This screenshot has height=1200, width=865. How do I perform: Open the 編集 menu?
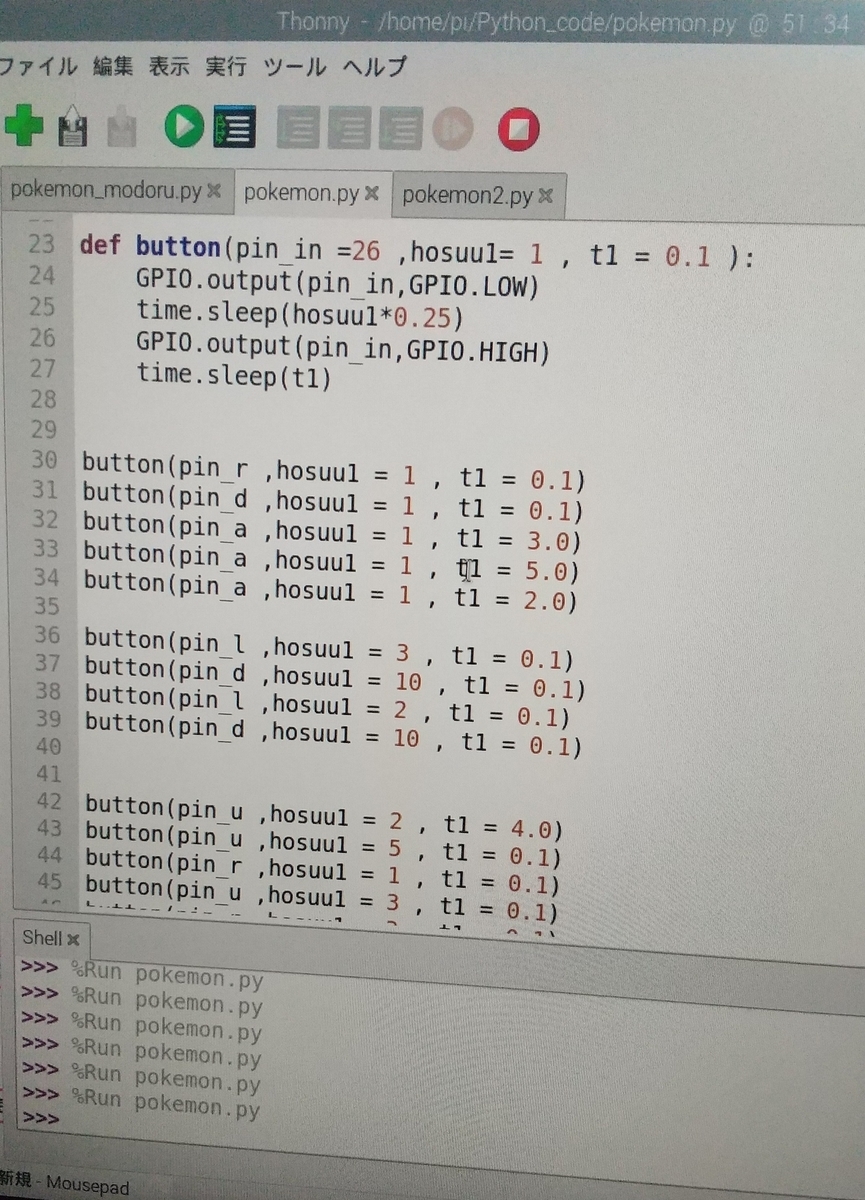click(112, 67)
